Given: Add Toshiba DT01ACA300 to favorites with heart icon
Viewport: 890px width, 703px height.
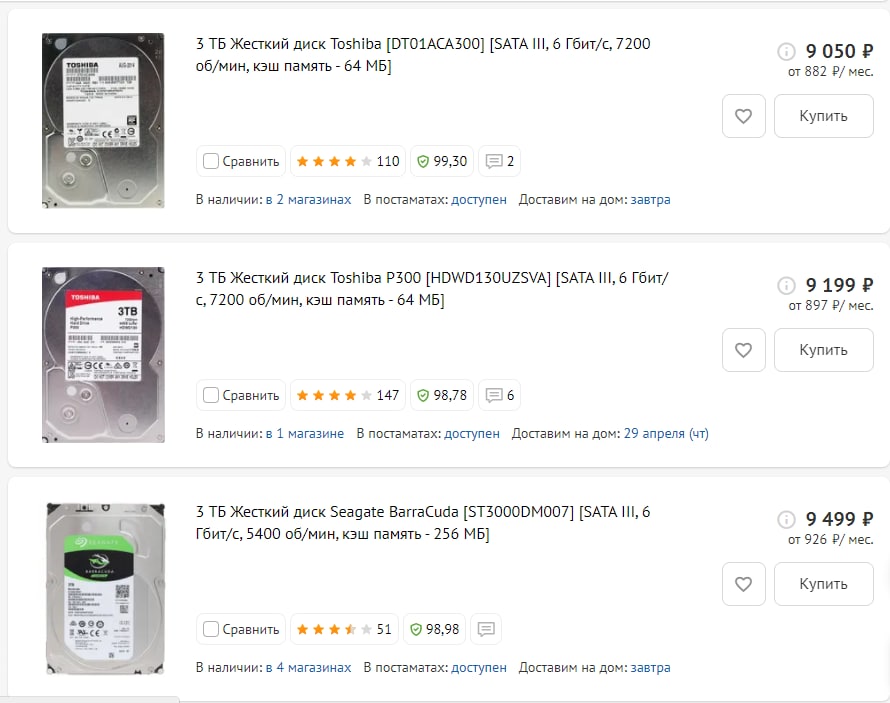Looking at the screenshot, I should (744, 116).
